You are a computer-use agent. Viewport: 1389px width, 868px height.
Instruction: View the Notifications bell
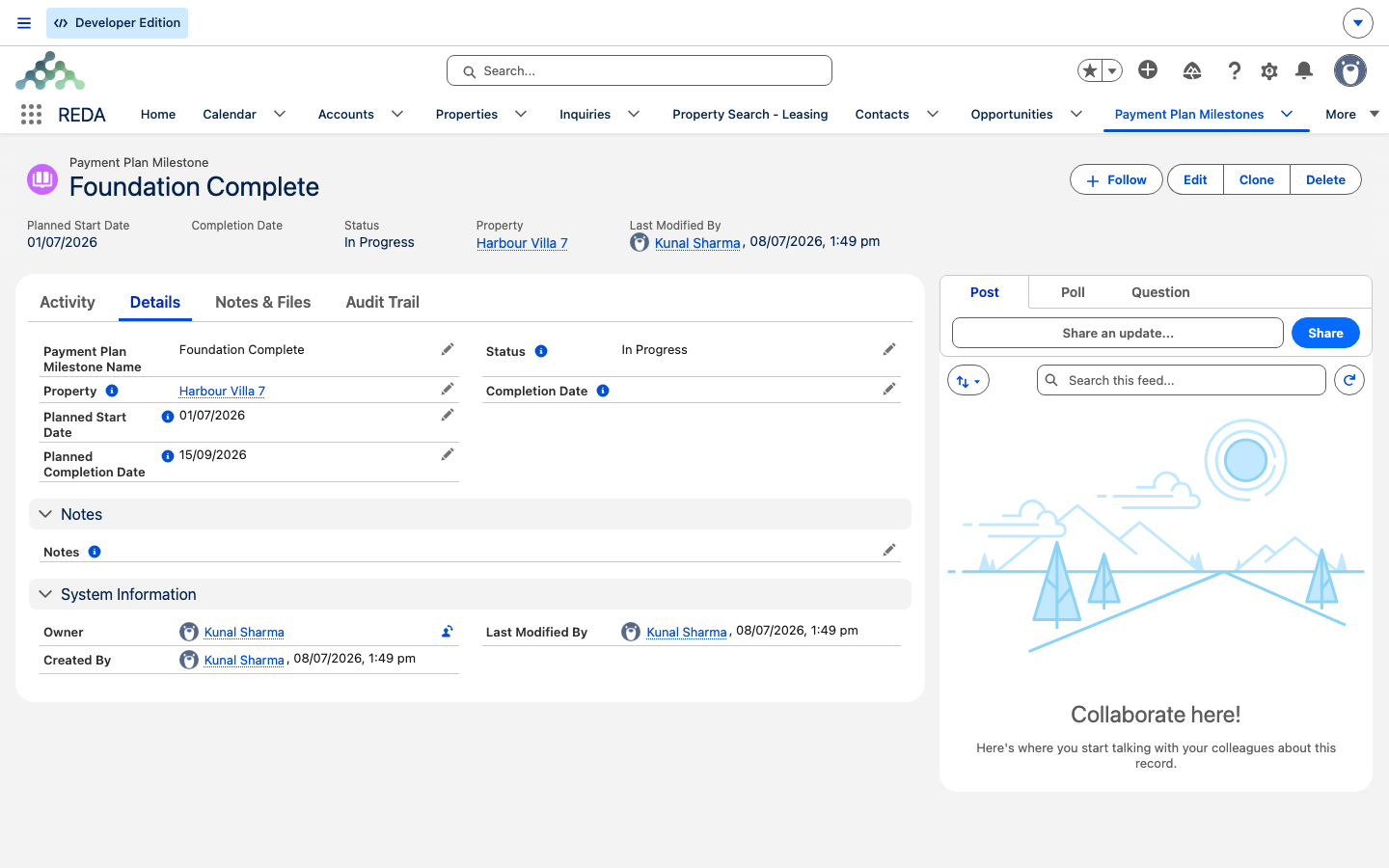1304,70
